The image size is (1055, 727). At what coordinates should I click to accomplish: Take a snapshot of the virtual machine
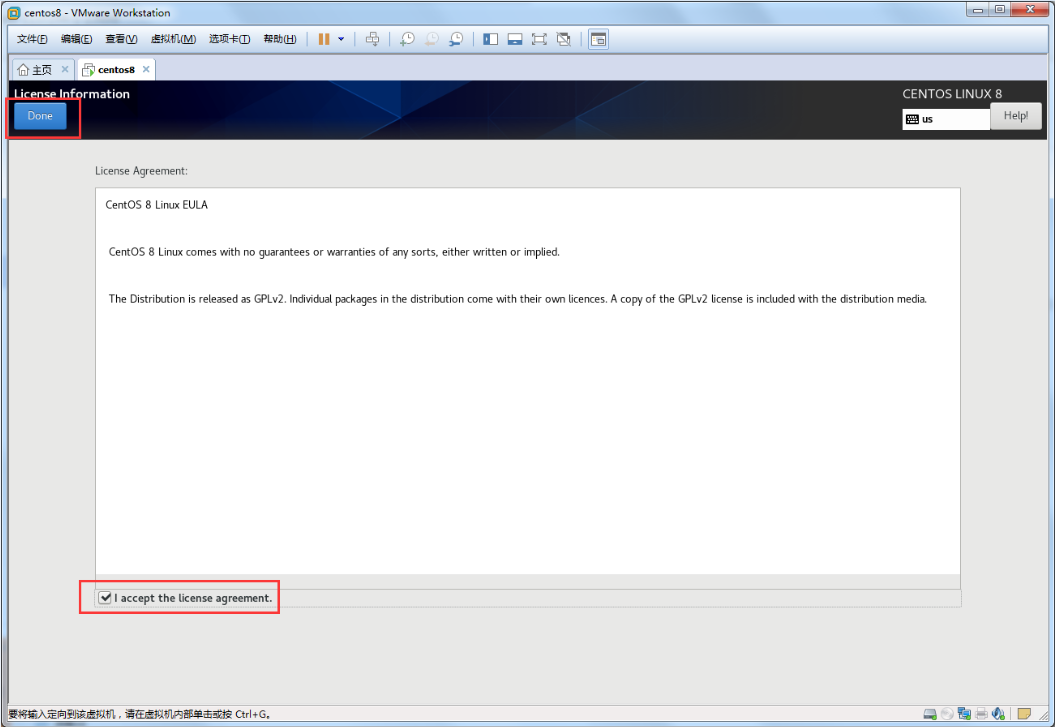click(407, 39)
